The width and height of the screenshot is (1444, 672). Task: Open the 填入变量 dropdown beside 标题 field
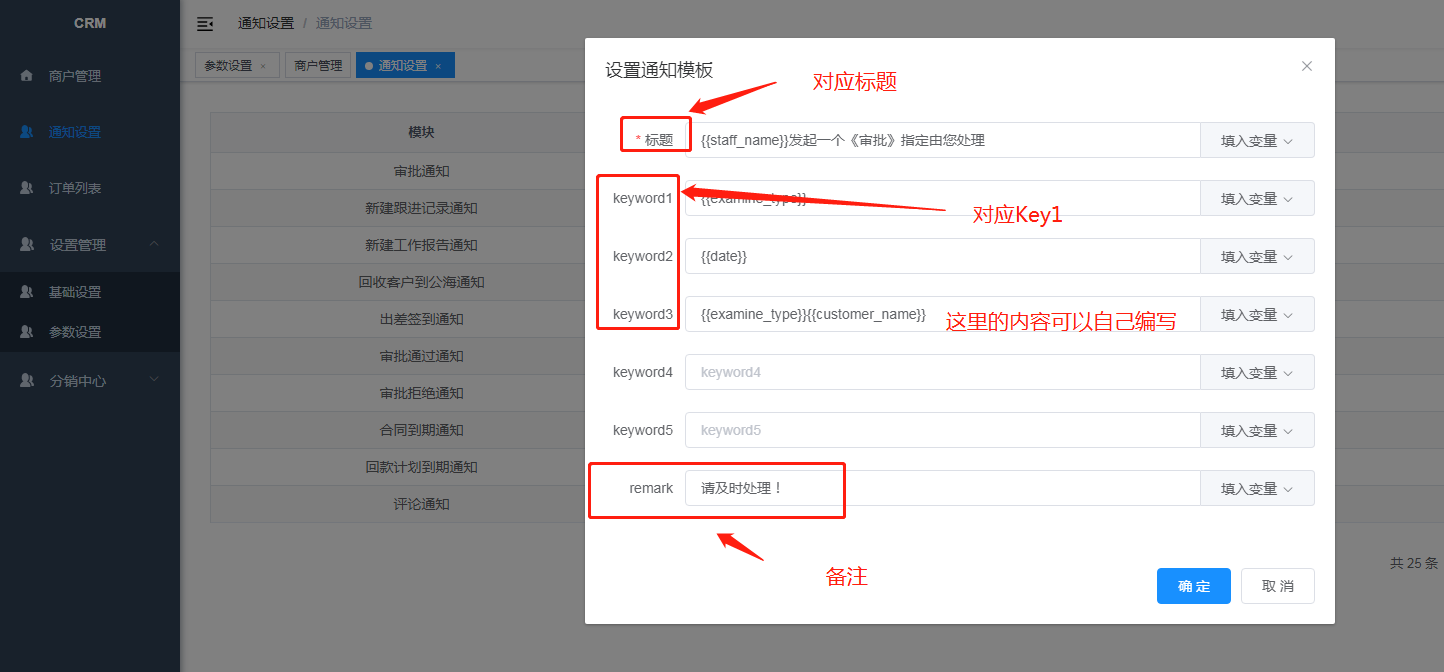coord(1257,140)
